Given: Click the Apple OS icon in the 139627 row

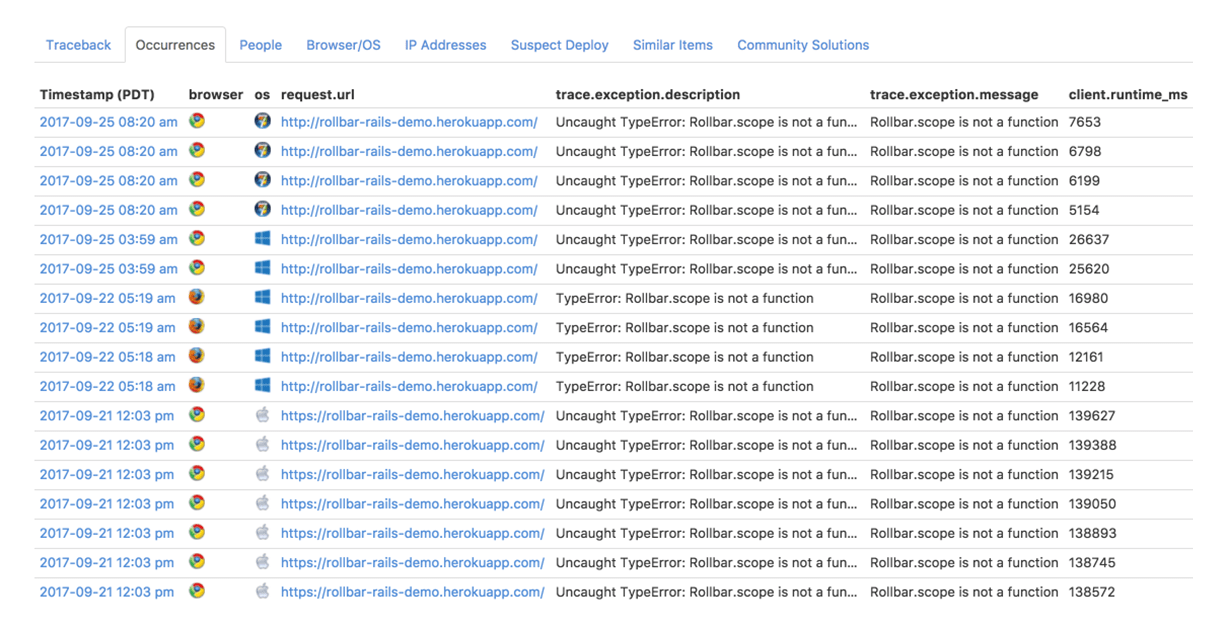Looking at the screenshot, I should tap(262, 415).
